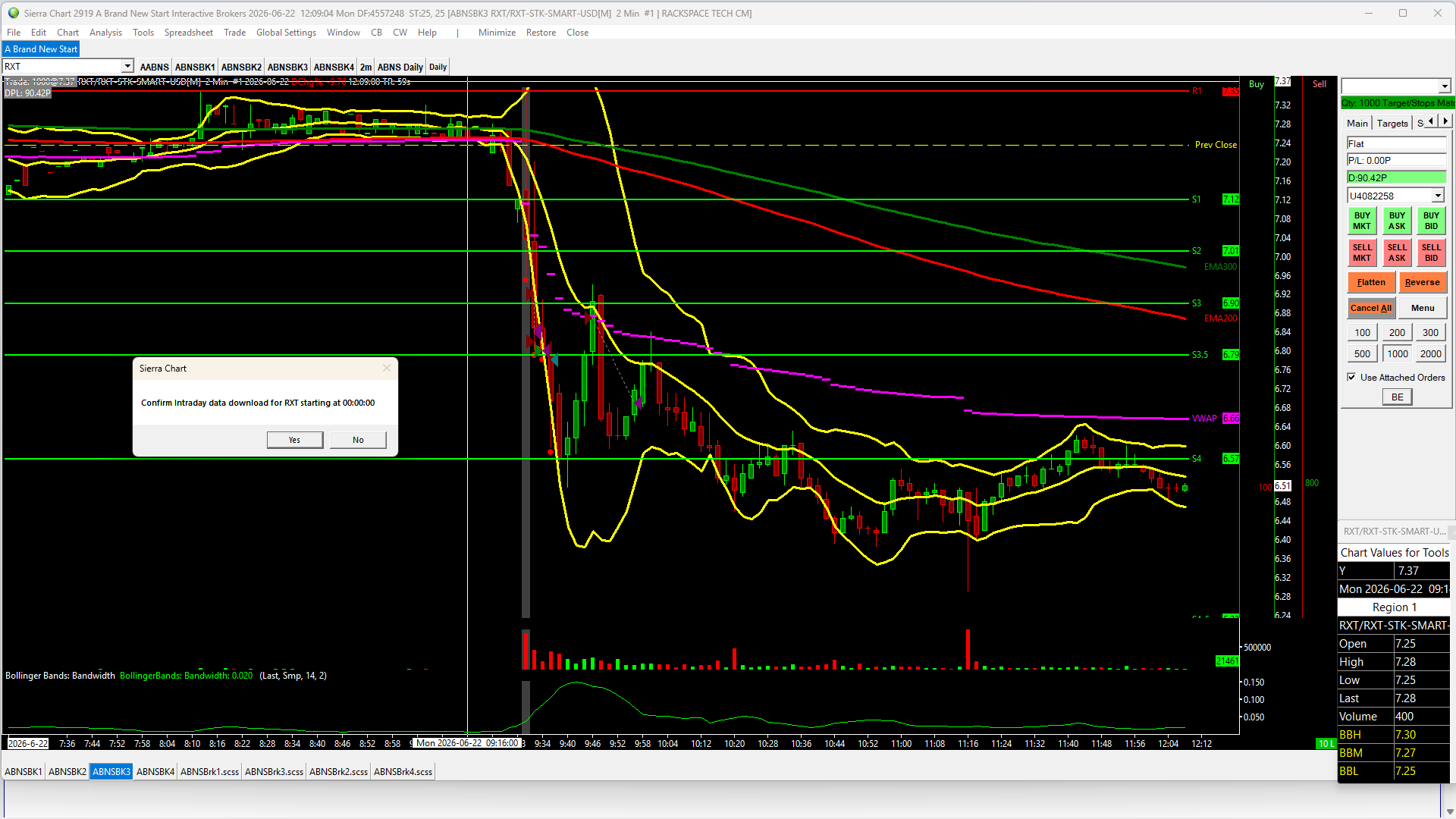Open the Edit menu

tap(39, 33)
